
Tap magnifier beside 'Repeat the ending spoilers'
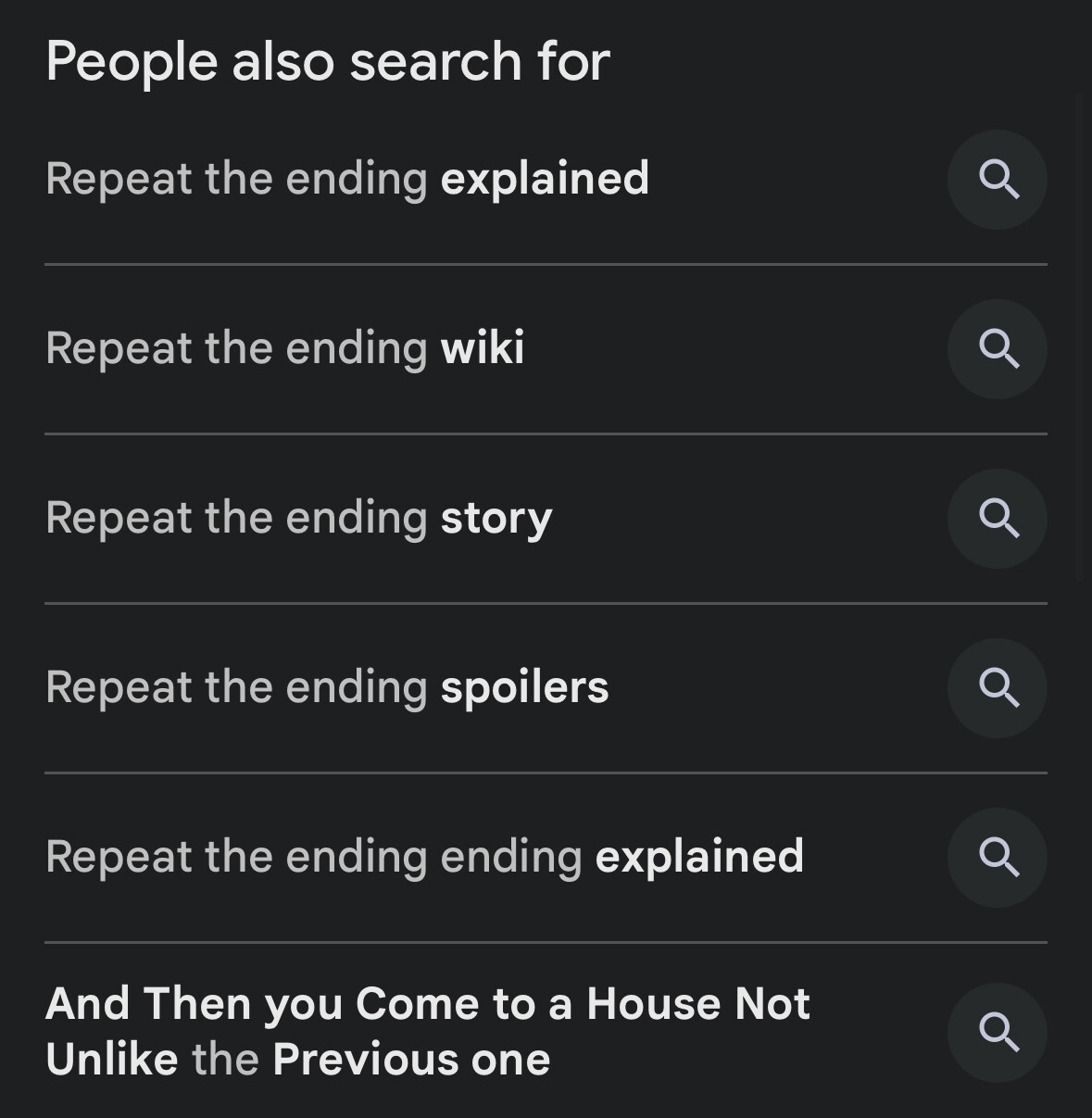tap(997, 688)
